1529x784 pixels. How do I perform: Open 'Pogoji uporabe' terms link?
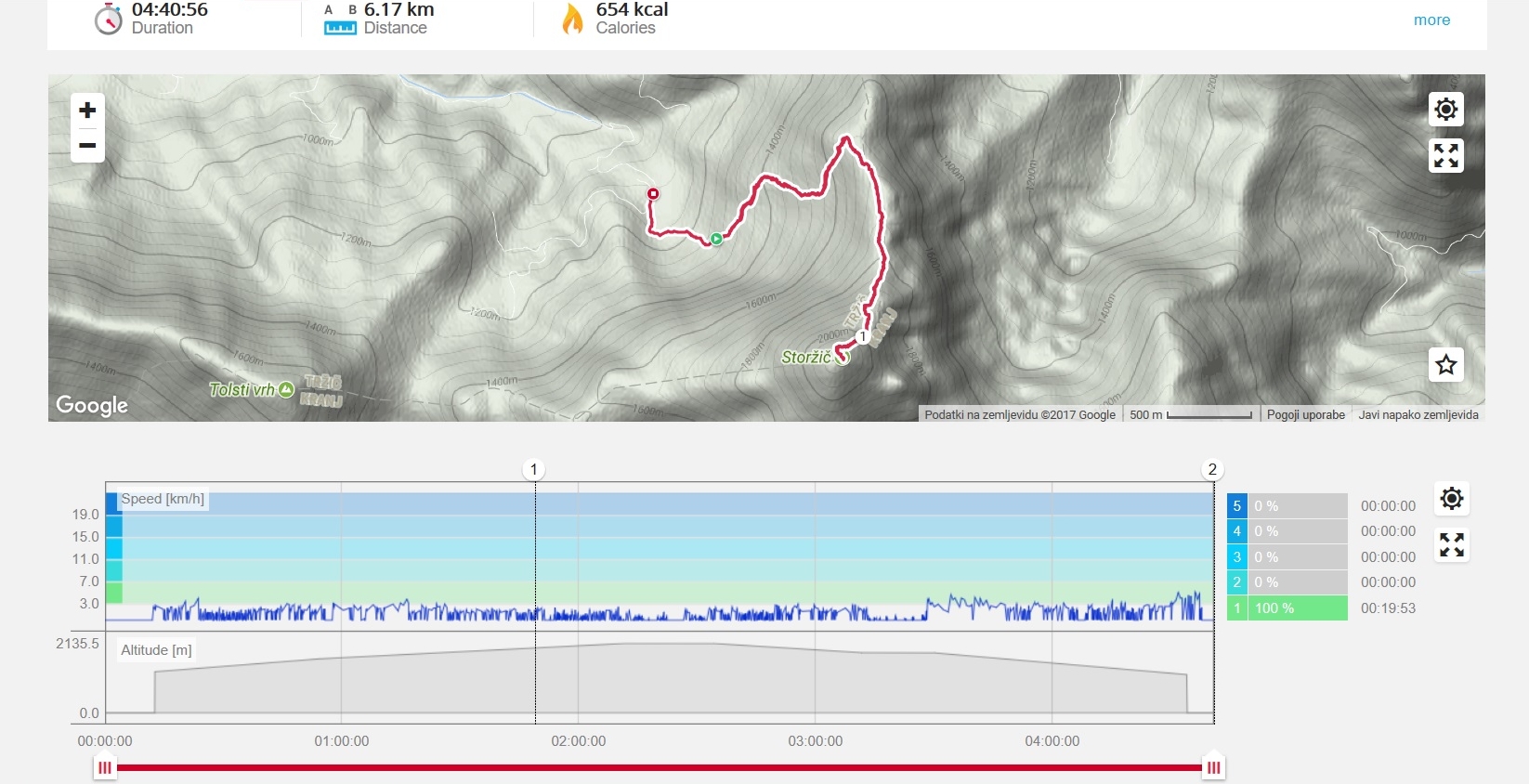(1305, 414)
